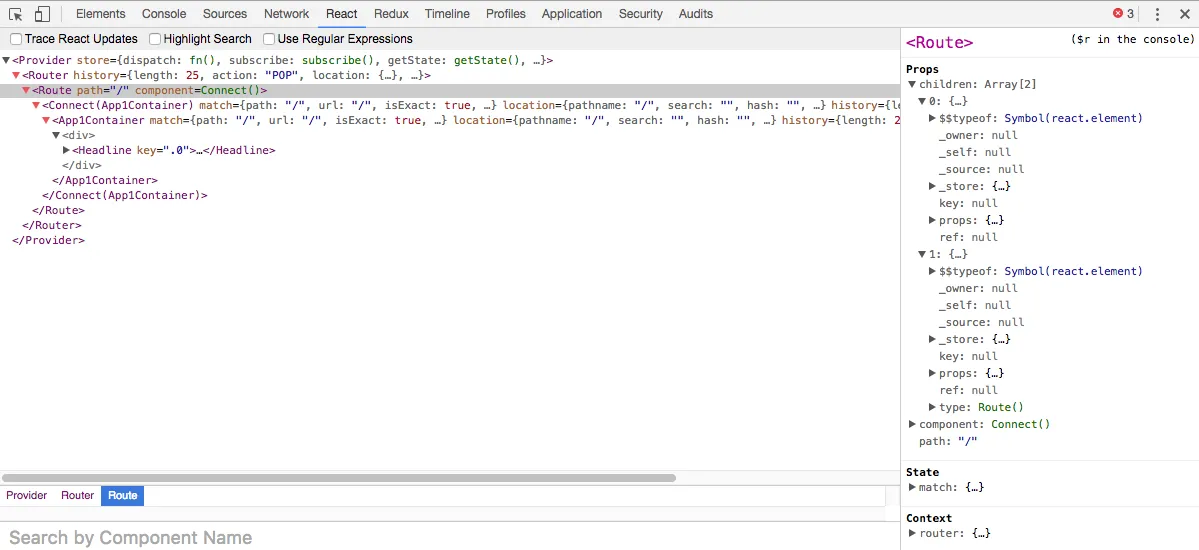Switch to the Application tab
This screenshot has height=550, width=1199.
pos(572,14)
